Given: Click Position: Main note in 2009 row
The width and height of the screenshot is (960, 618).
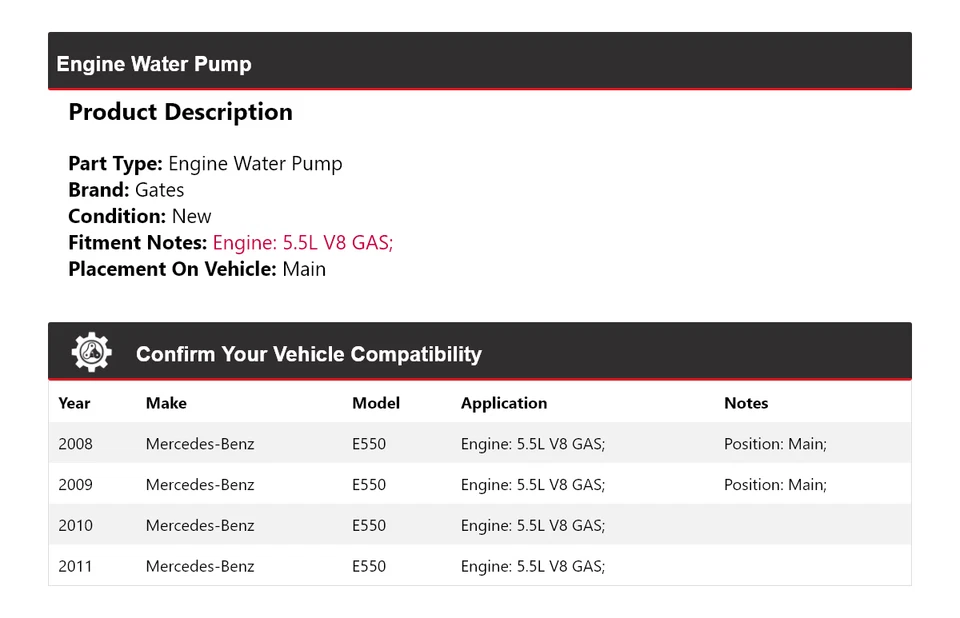Looking at the screenshot, I should click(775, 485).
